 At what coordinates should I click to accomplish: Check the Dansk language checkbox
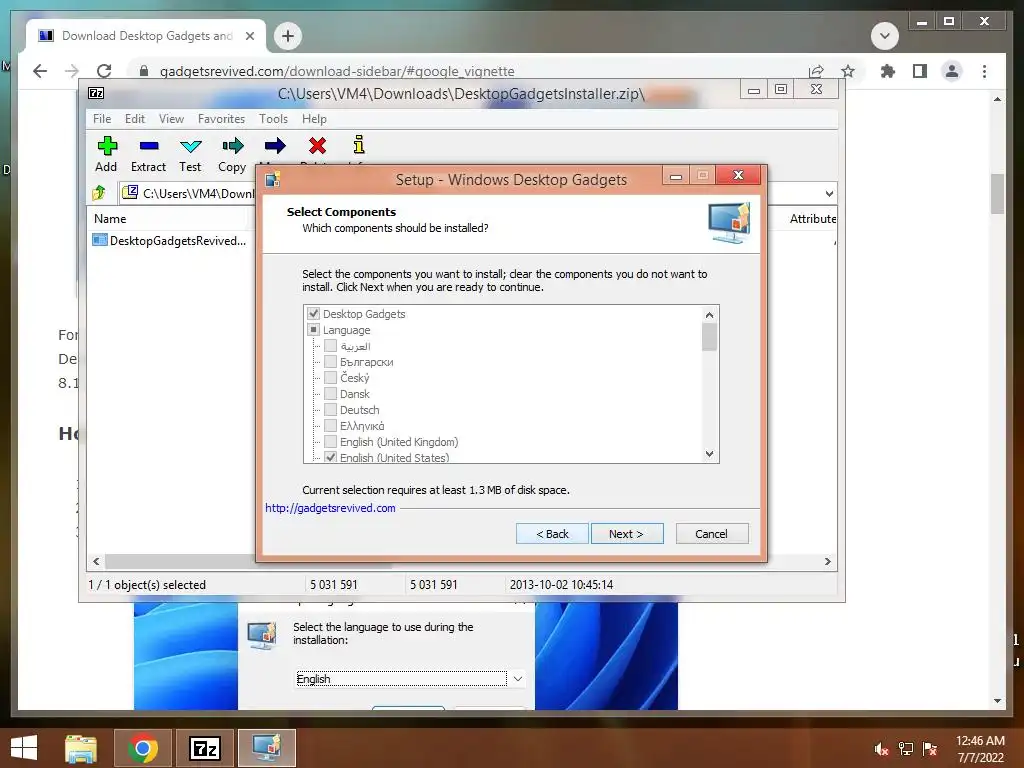click(x=330, y=394)
